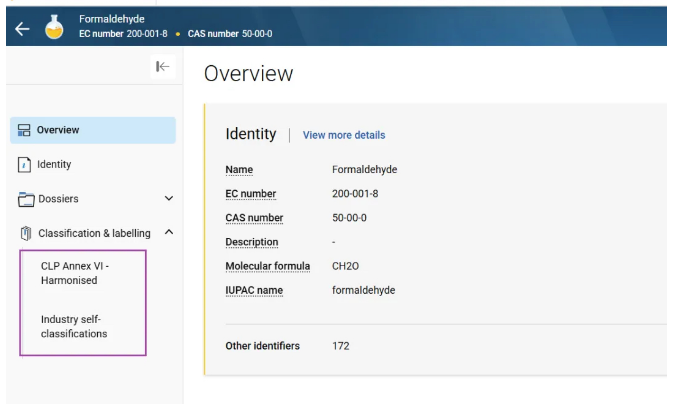Click the CAS number label in Identity card
This screenshot has width=674, height=406.
254,218
